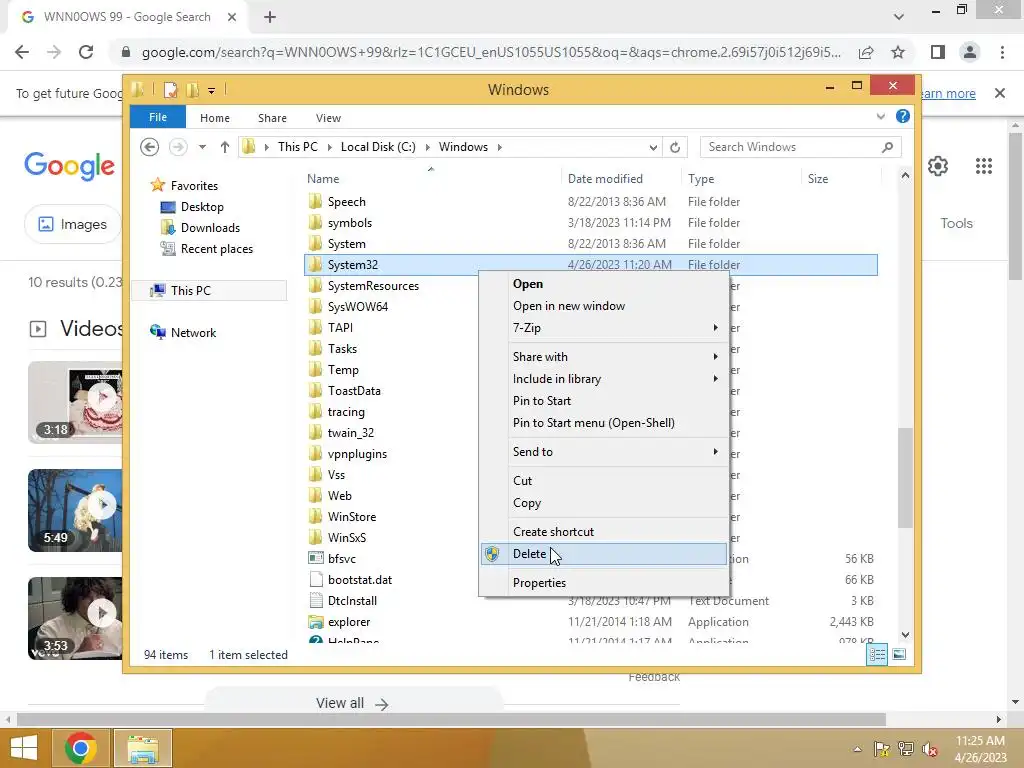Open the View ribbon tab
The width and height of the screenshot is (1024, 768).
click(328, 118)
